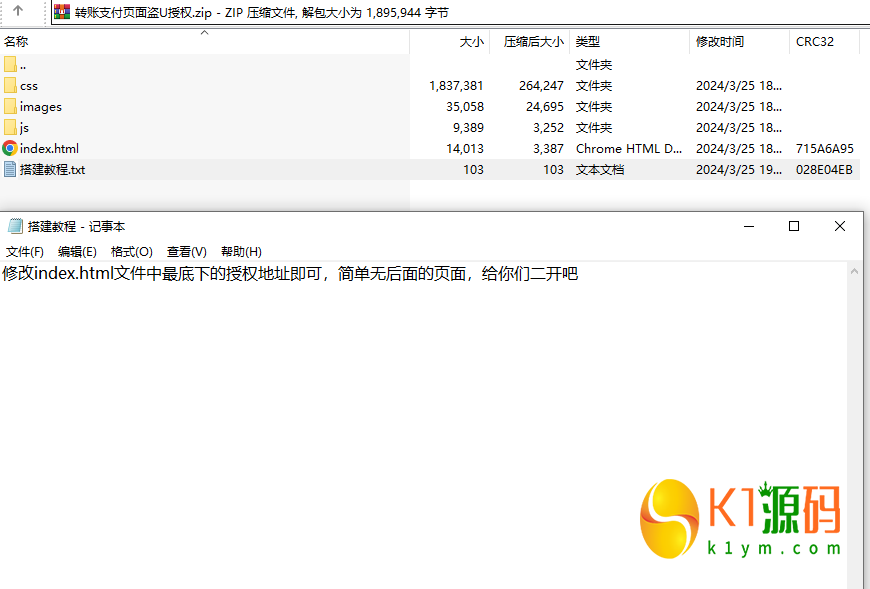
Task: Select the images folder name
Action: click(x=41, y=107)
